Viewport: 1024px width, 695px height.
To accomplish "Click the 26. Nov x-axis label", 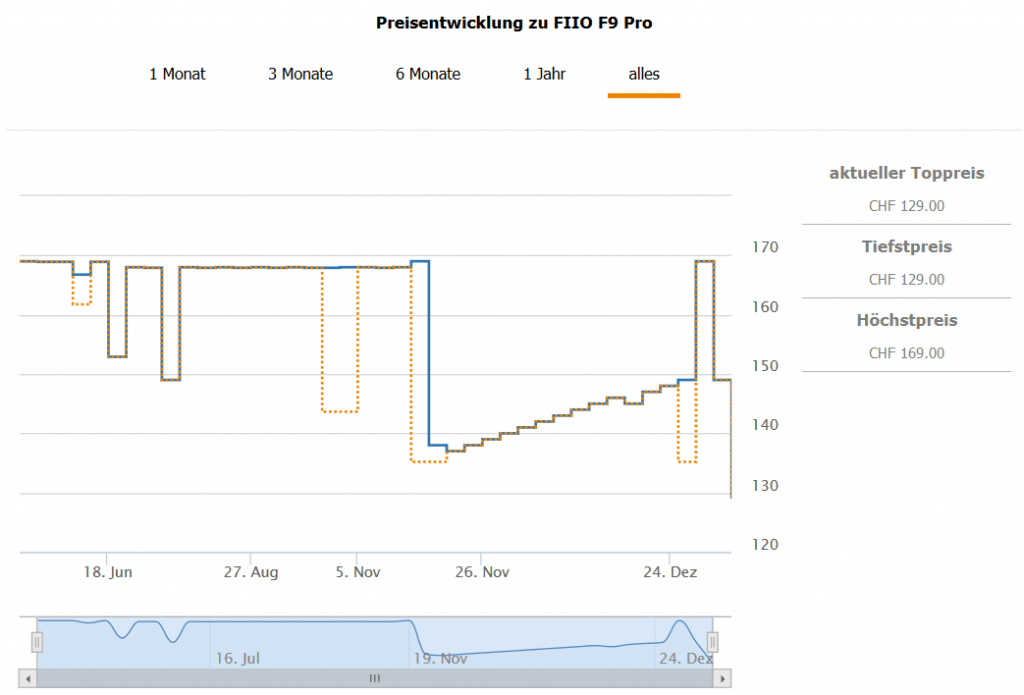I will point(481,572).
